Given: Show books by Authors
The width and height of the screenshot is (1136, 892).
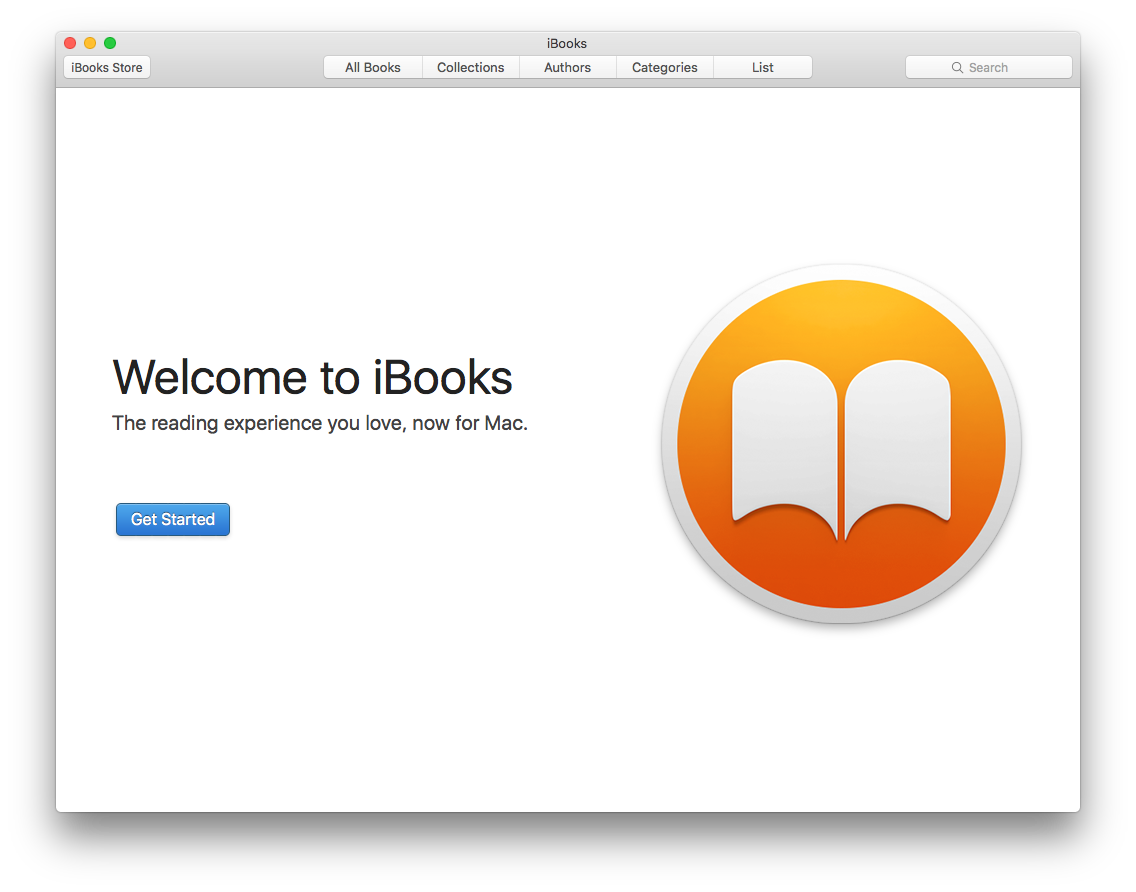Looking at the screenshot, I should point(567,67).
